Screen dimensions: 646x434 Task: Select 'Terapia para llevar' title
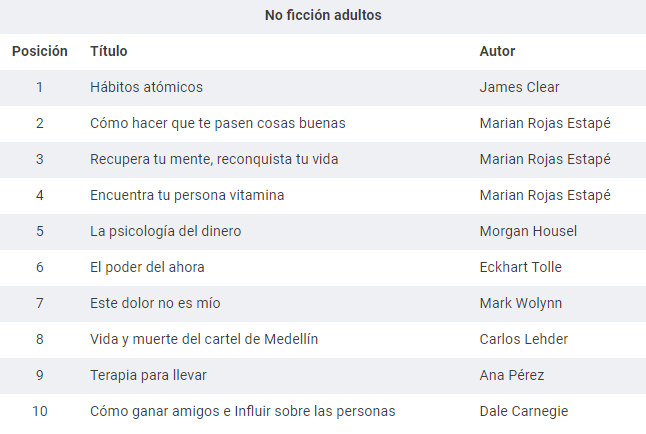[148, 375]
